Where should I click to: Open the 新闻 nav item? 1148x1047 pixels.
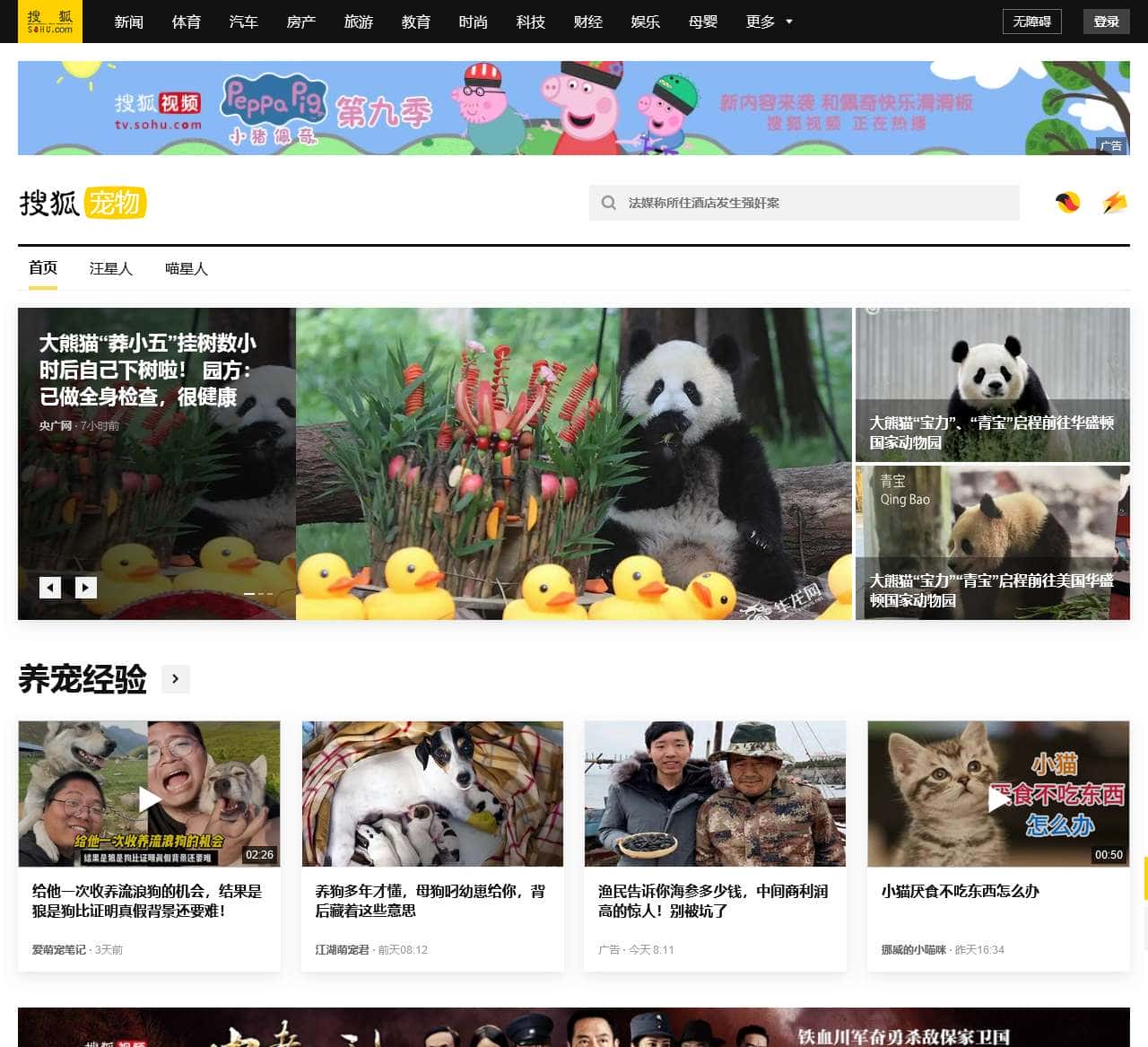pyautogui.click(x=129, y=22)
